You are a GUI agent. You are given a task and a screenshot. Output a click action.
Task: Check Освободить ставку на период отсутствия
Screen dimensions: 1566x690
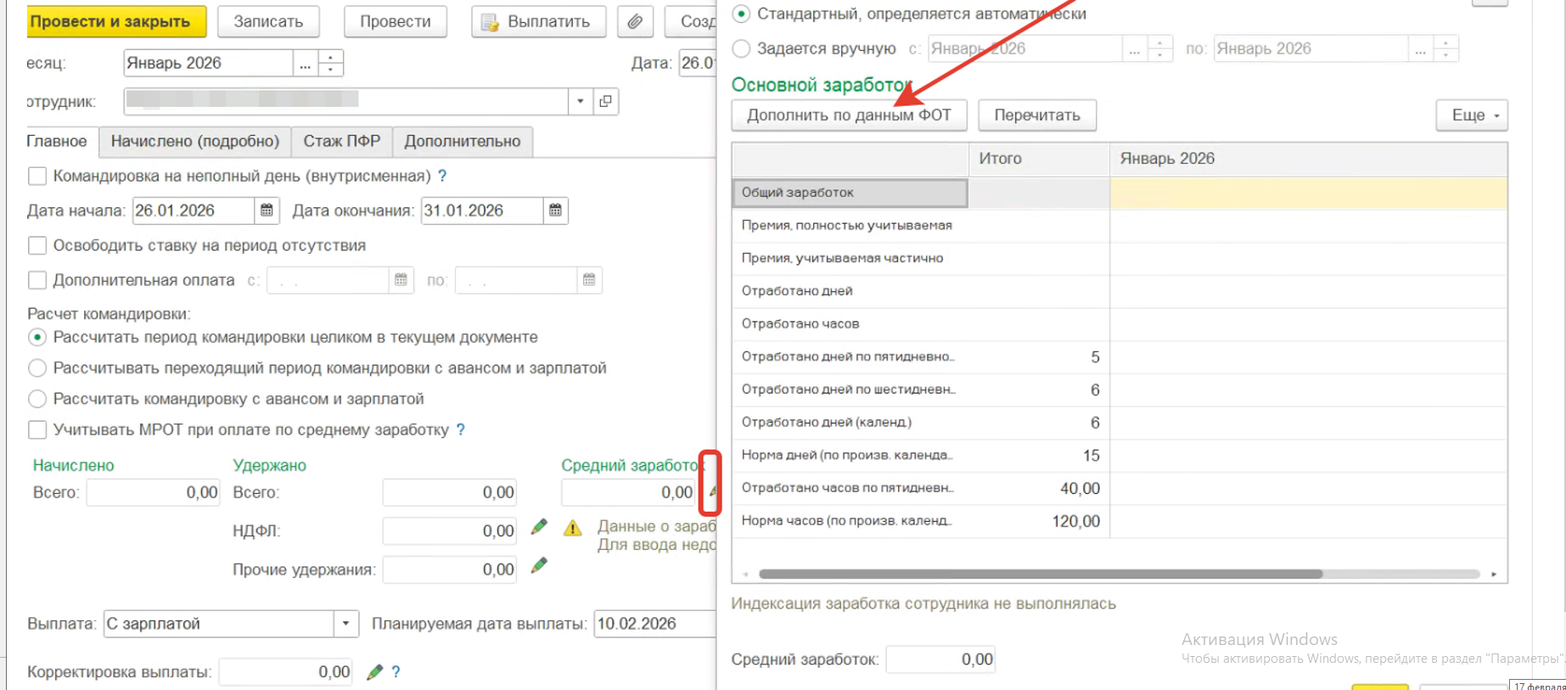click(x=38, y=245)
